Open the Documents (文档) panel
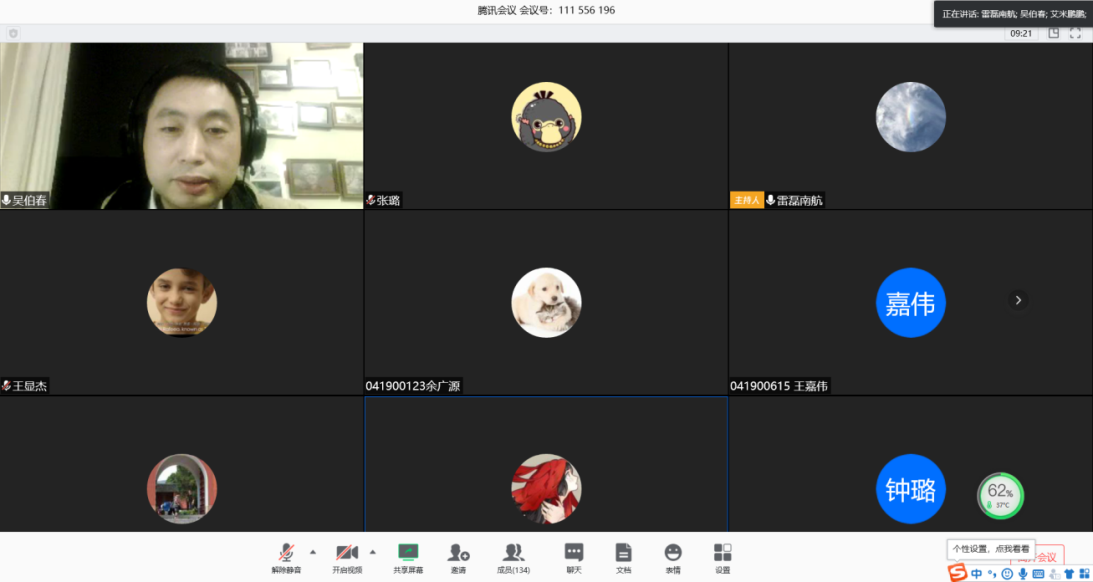The height and width of the screenshot is (582, 1093). (x=623, y=556)
